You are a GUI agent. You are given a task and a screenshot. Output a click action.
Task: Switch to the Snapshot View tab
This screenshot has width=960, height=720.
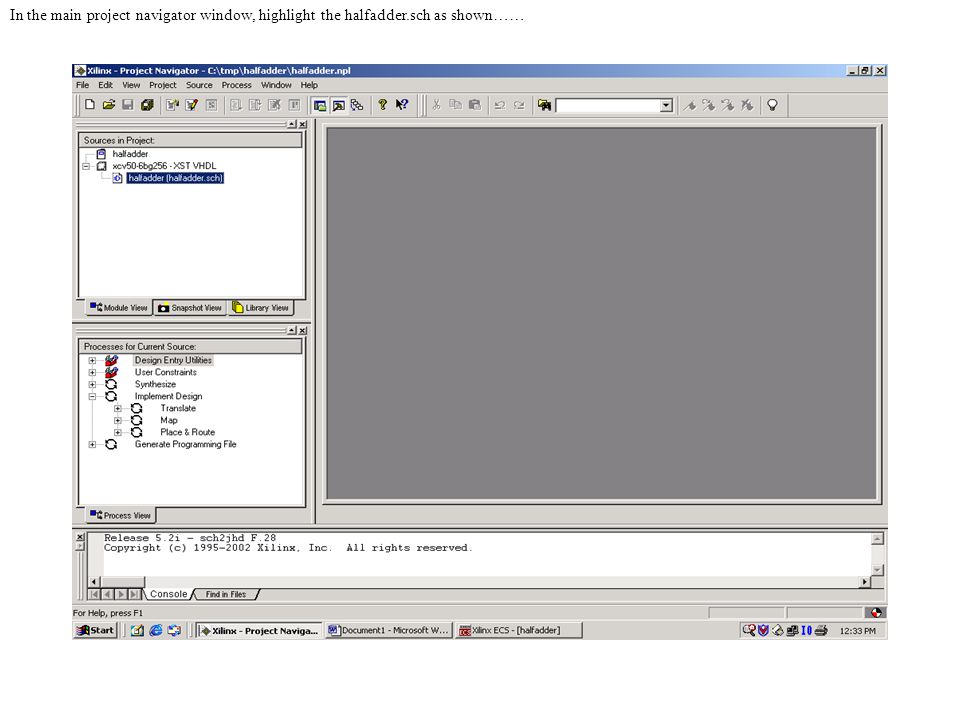[x=190, y=308]
